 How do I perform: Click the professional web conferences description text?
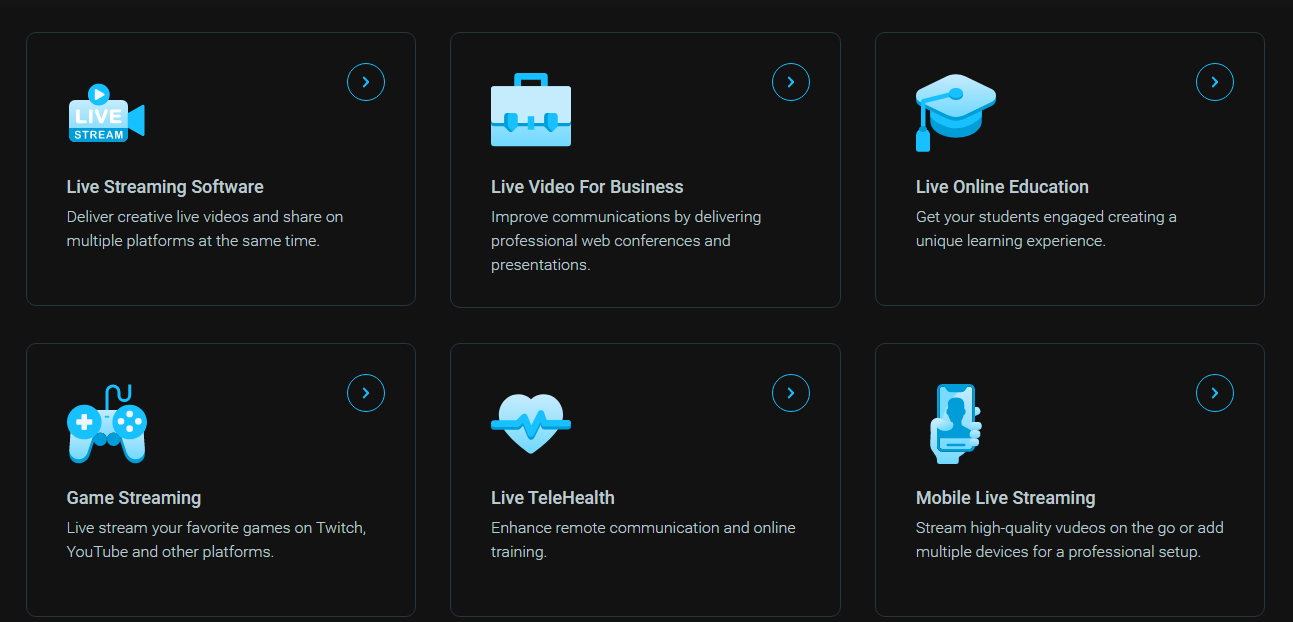(x=625, y=241)
